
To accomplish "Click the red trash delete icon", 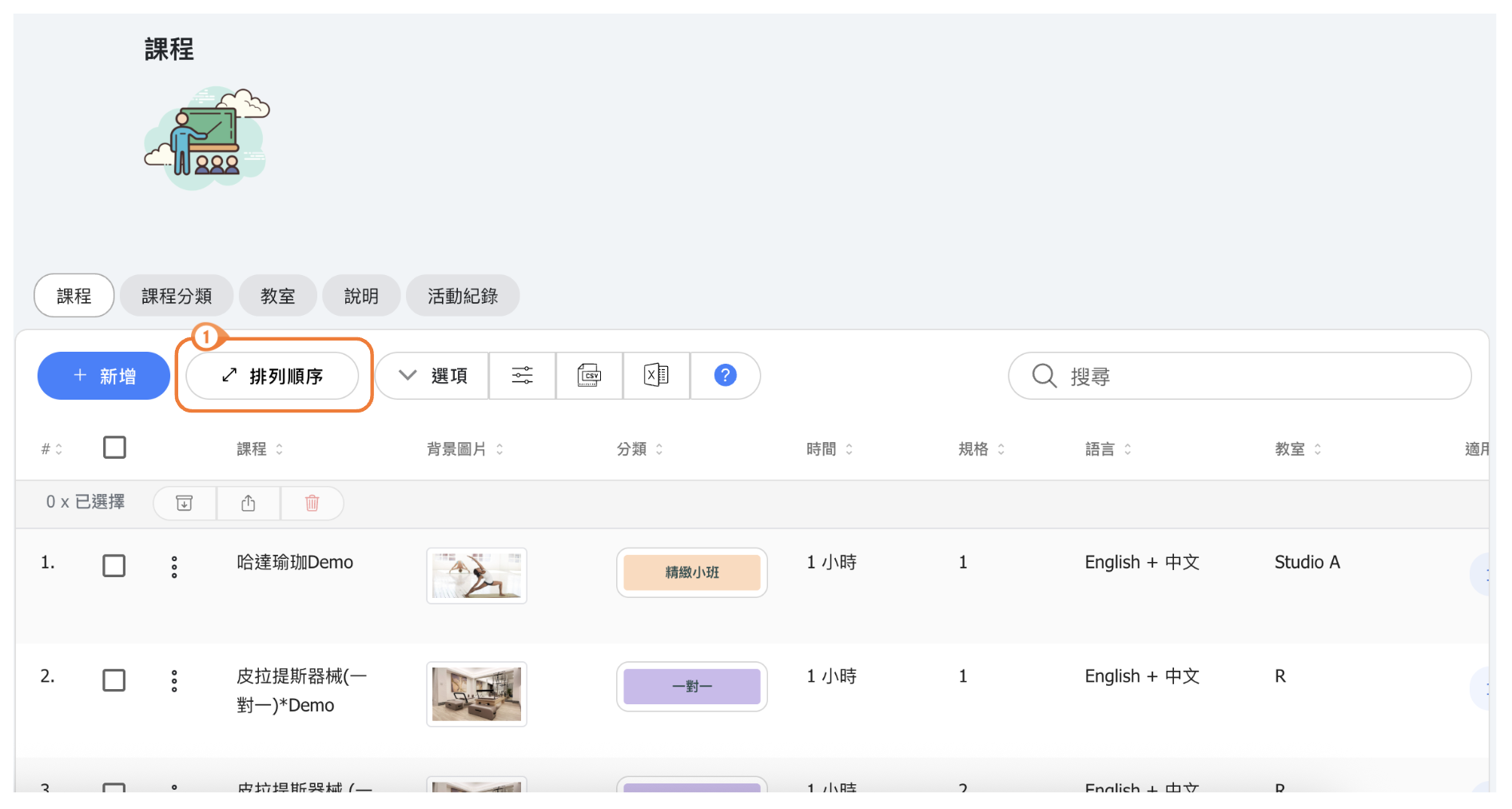I will (x=312, y=503).
